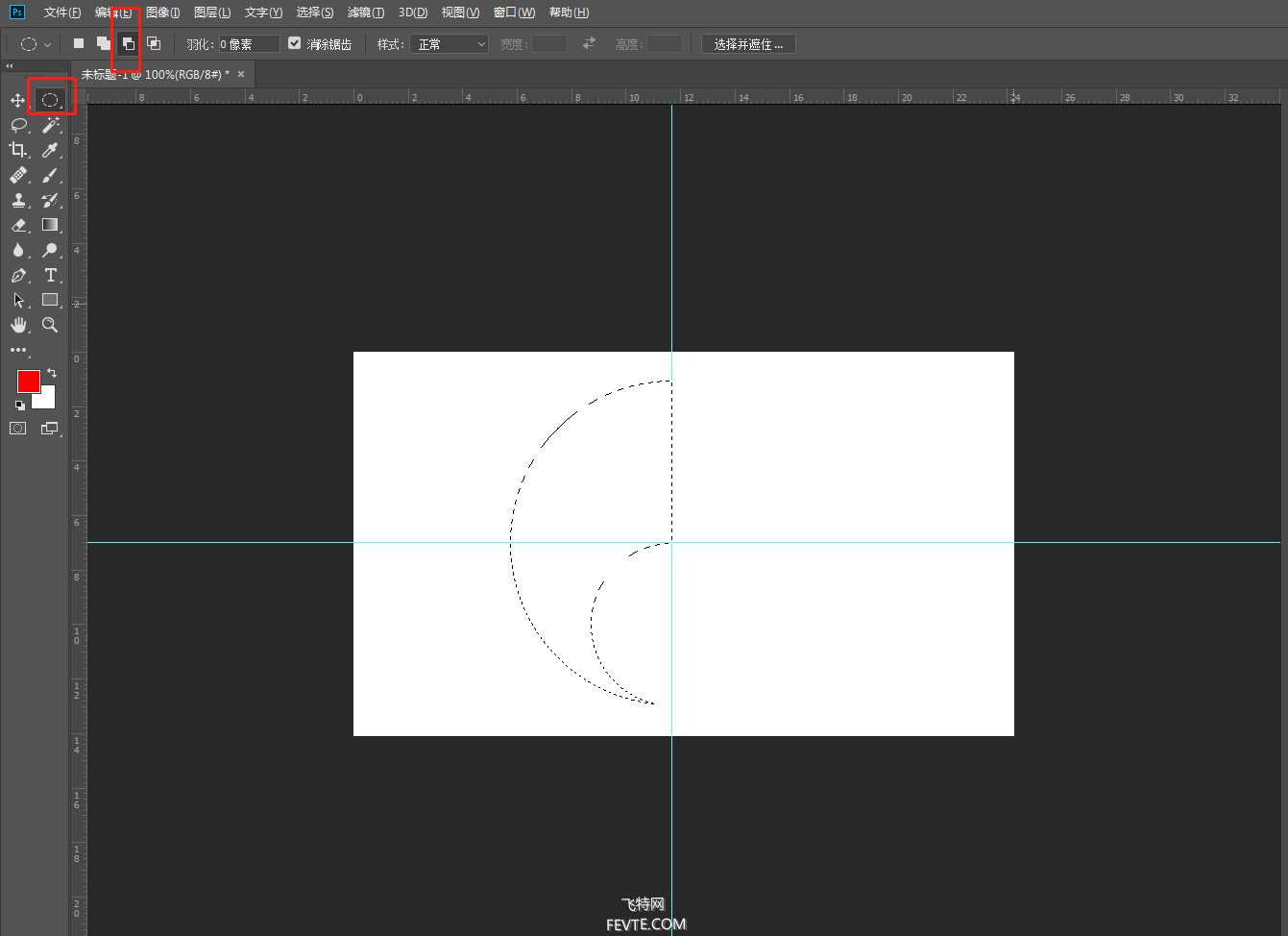Choose New Selection mode

(x=79, y=43)
